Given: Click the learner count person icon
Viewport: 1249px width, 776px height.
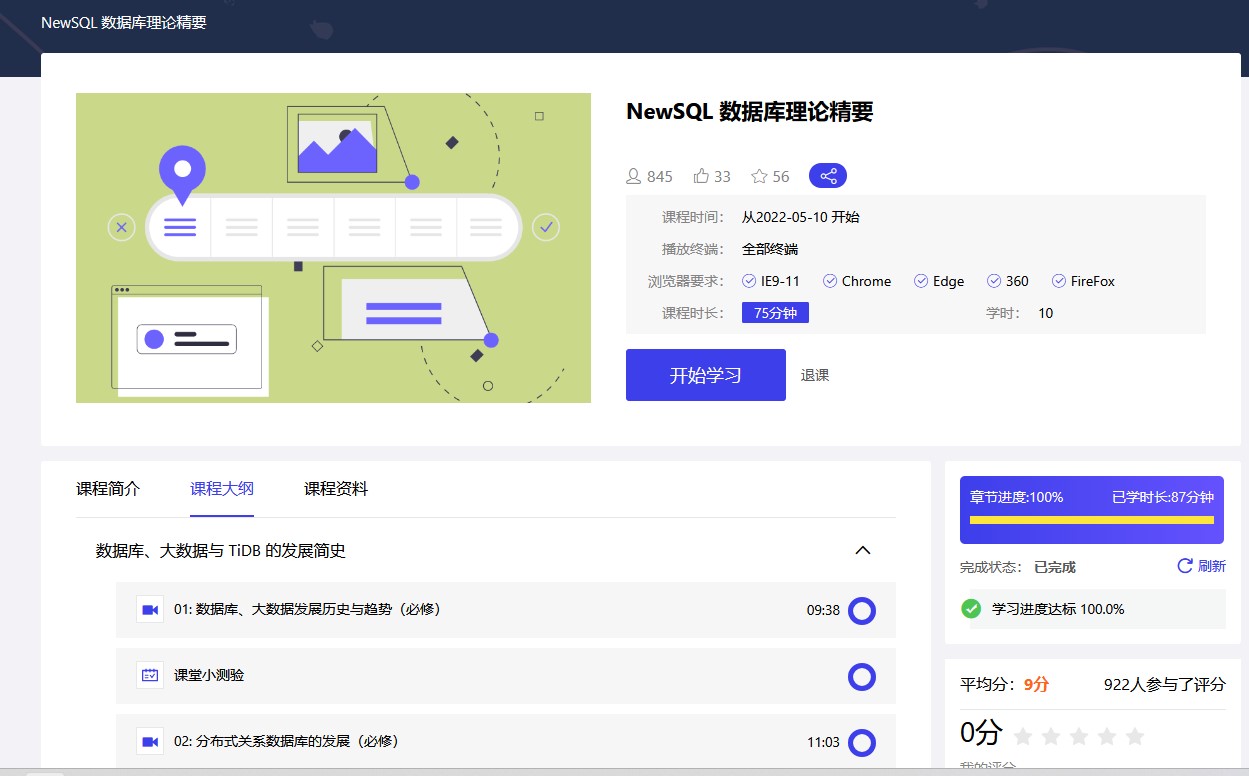Looking at the screenshot, I should pyautogui.click(x=633, y=176).
